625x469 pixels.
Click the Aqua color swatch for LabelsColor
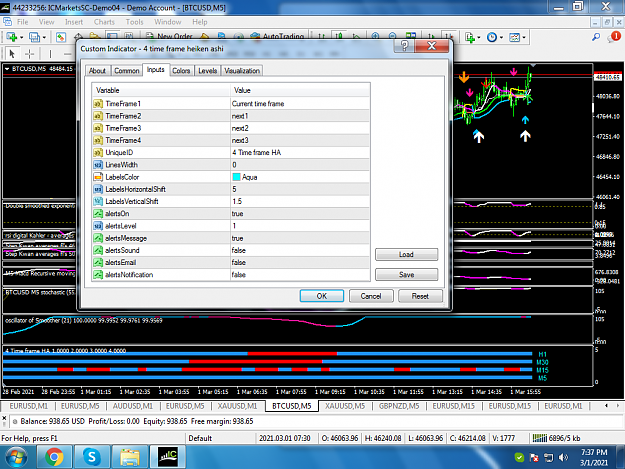(x=236, y=177)
